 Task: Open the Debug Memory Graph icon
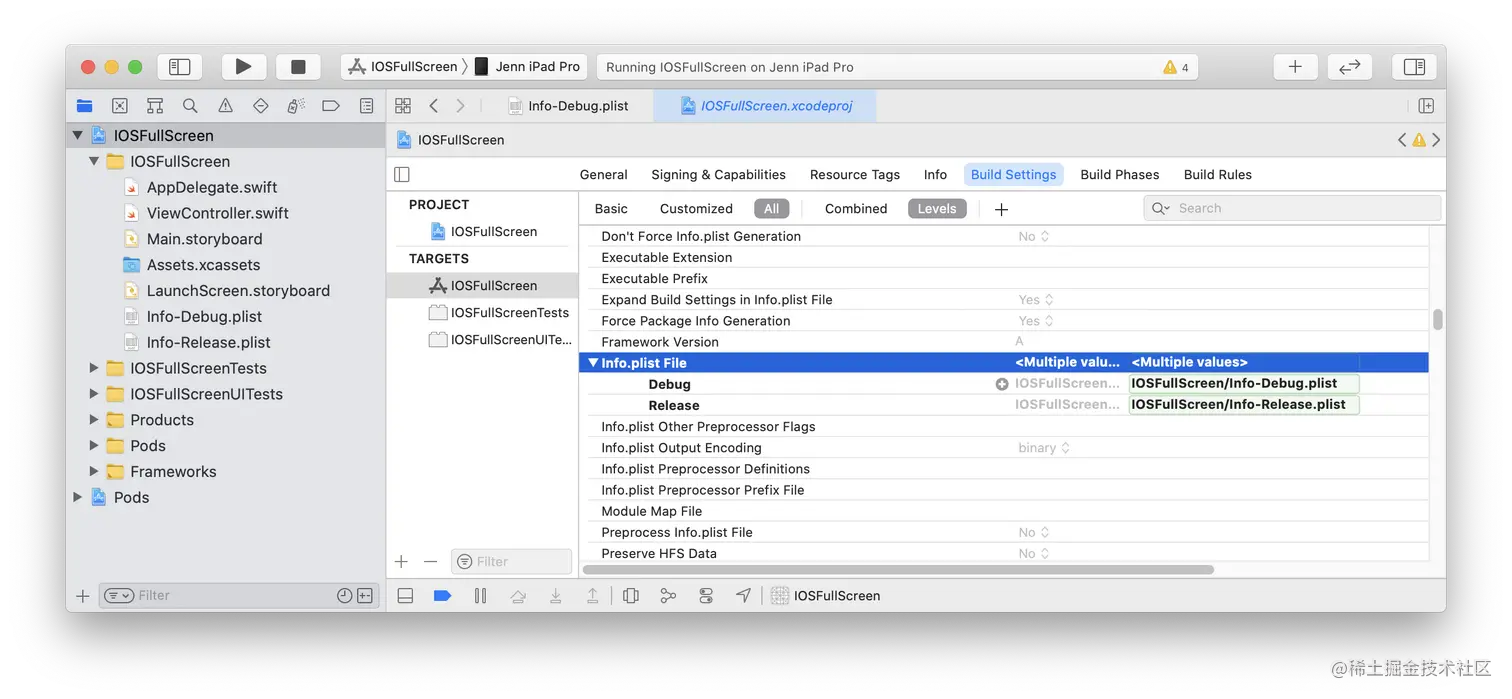coord(668,595)
